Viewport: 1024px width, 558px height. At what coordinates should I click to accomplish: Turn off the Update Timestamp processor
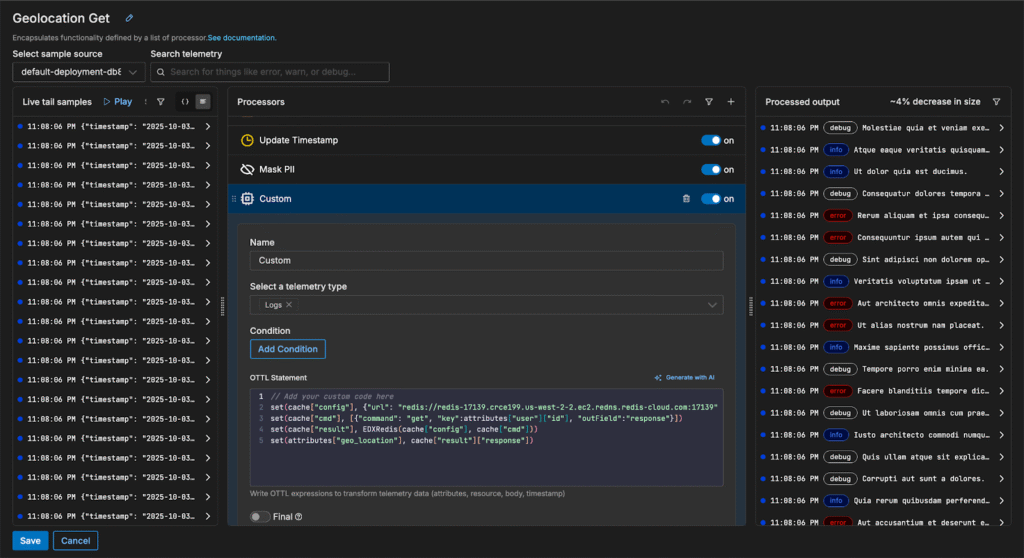[x=711, y=141]
